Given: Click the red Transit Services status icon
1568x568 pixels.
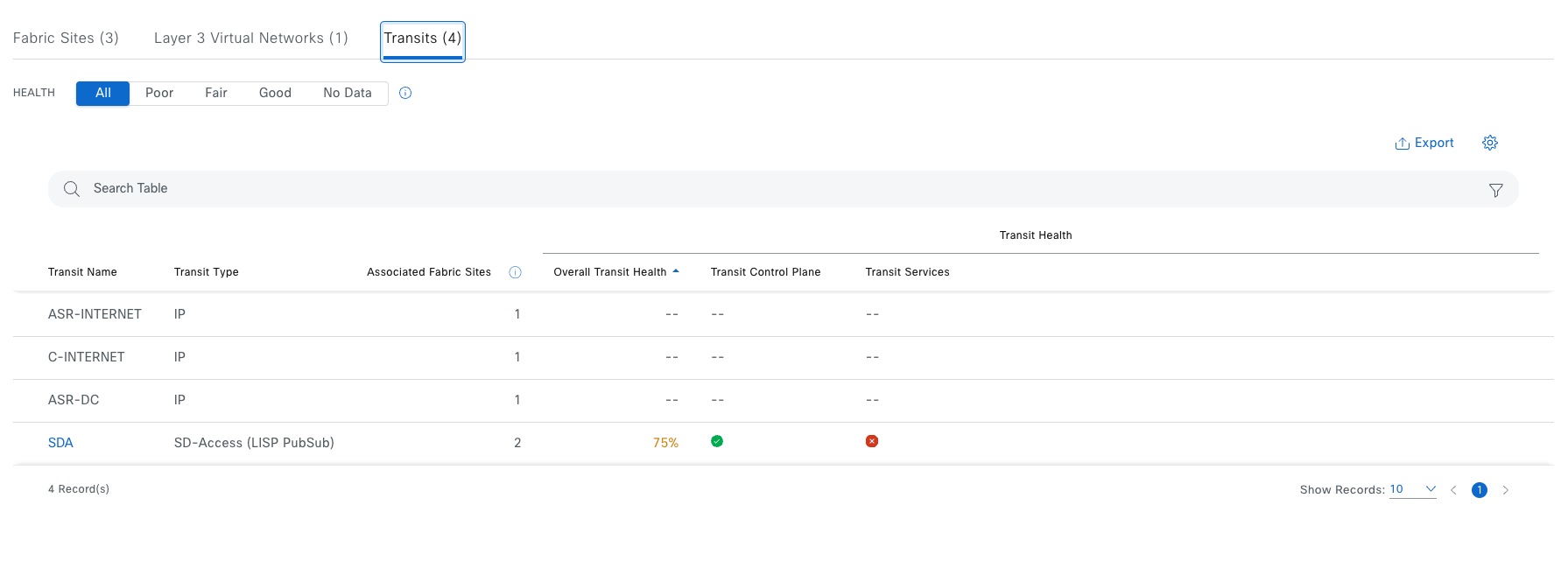Looking at the screenshot, I should click(x=872, y=441).
